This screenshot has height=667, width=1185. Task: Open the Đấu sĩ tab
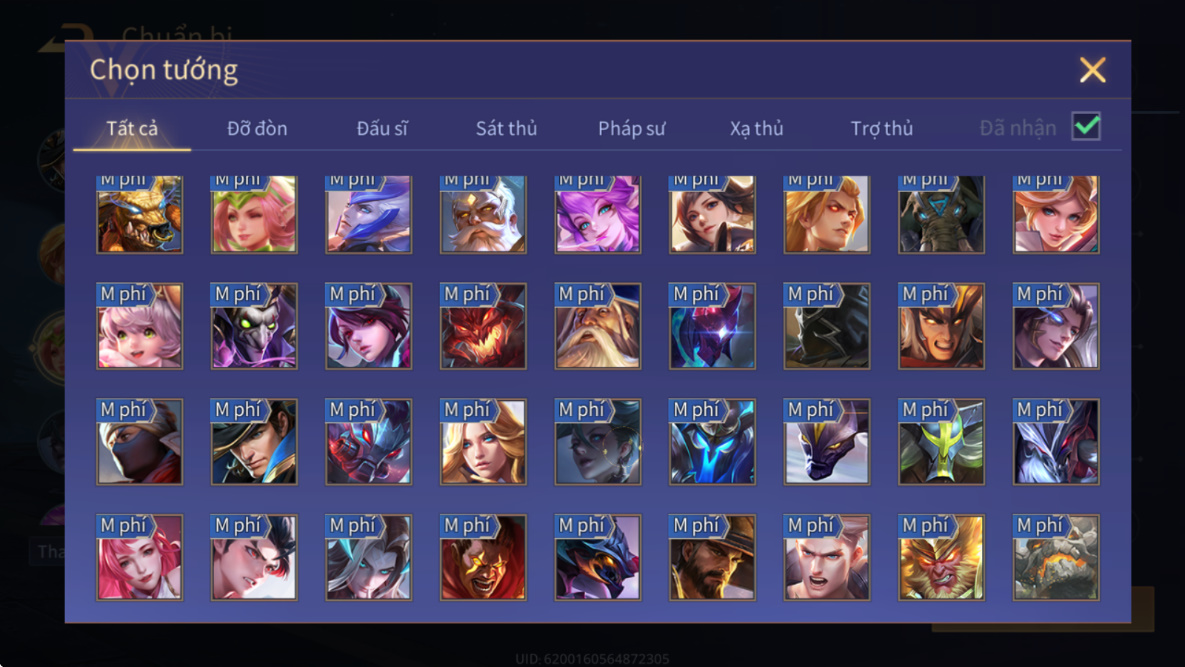[x=382, y=128]
